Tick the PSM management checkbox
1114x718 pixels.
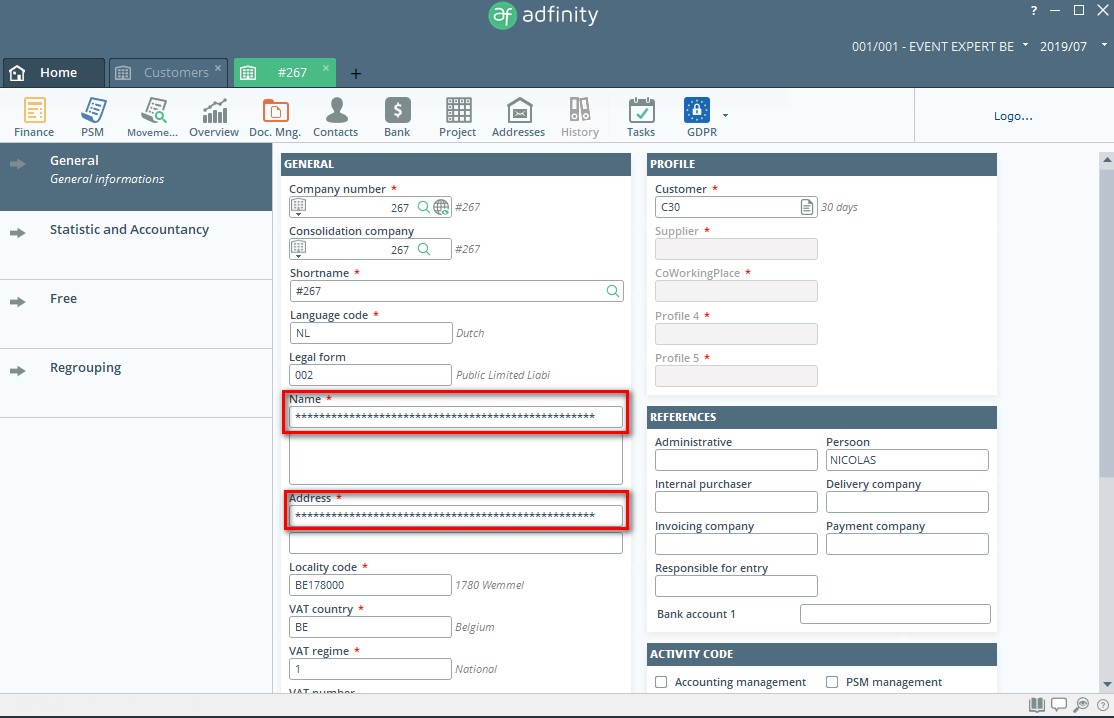832,682
